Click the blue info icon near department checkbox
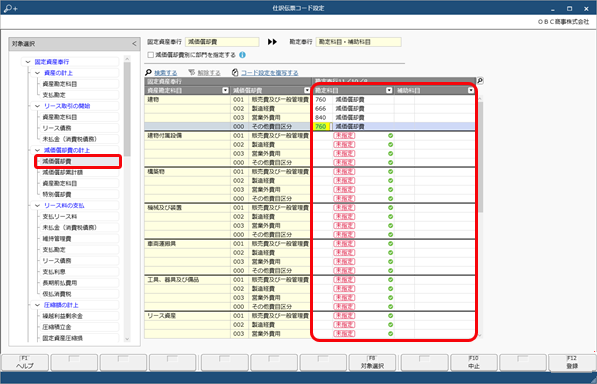Image resolution: width=597 pixels, height=384 pixels. pos(243,55)
